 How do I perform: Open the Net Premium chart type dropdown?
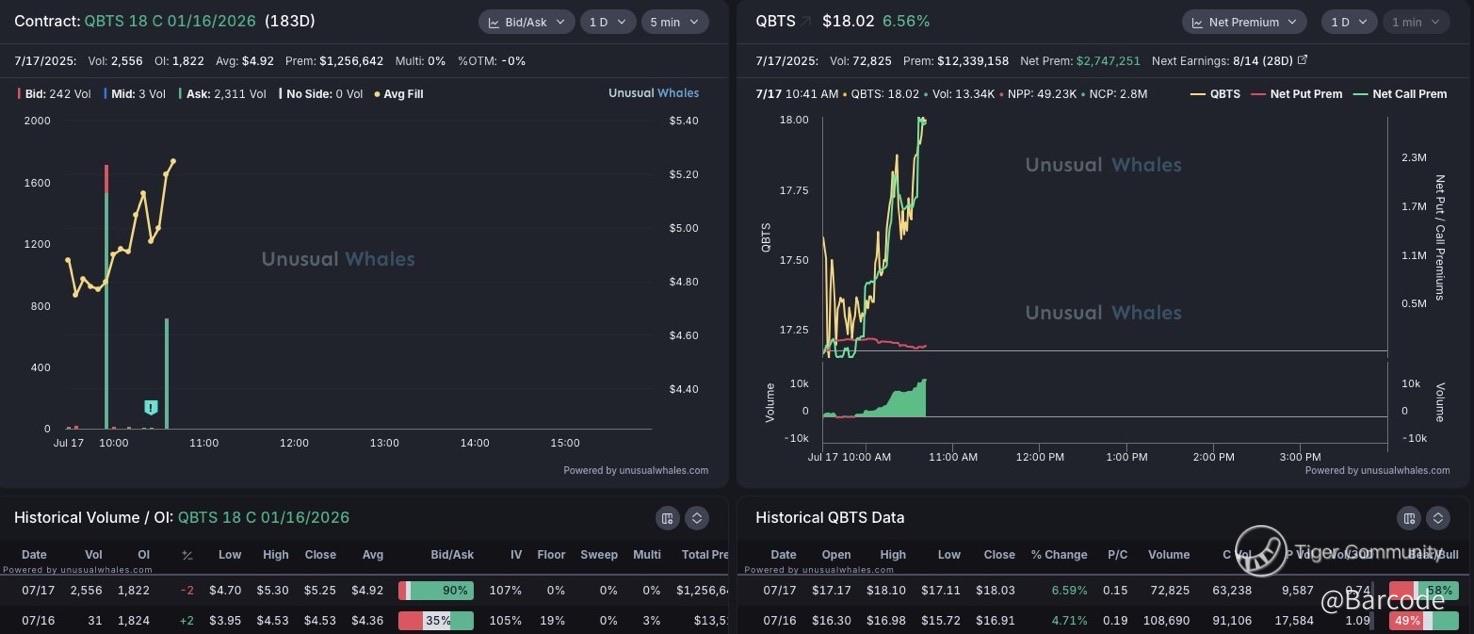point(1244,22)
